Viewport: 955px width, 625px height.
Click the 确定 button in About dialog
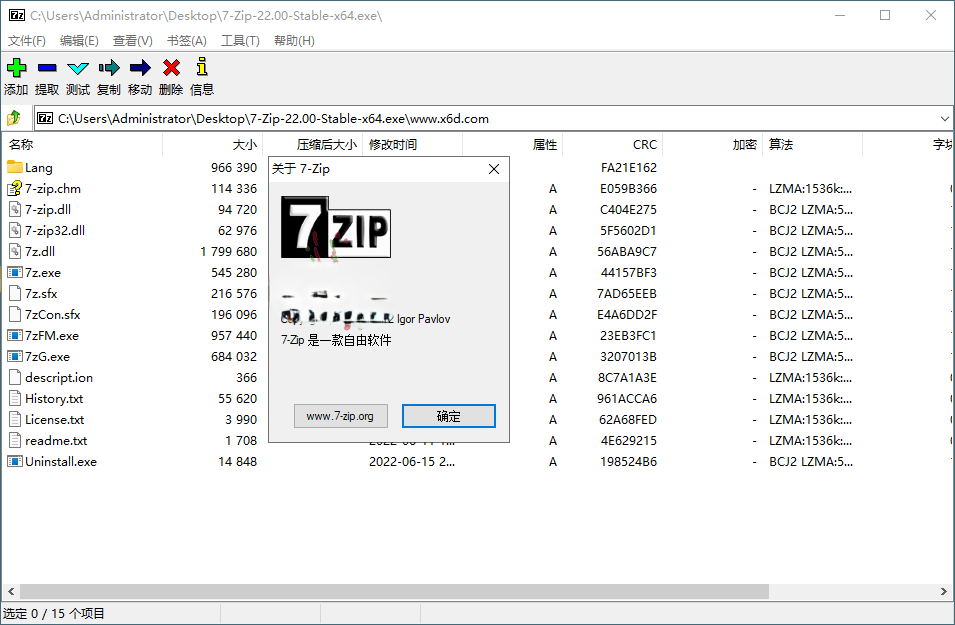coord(449,416)
